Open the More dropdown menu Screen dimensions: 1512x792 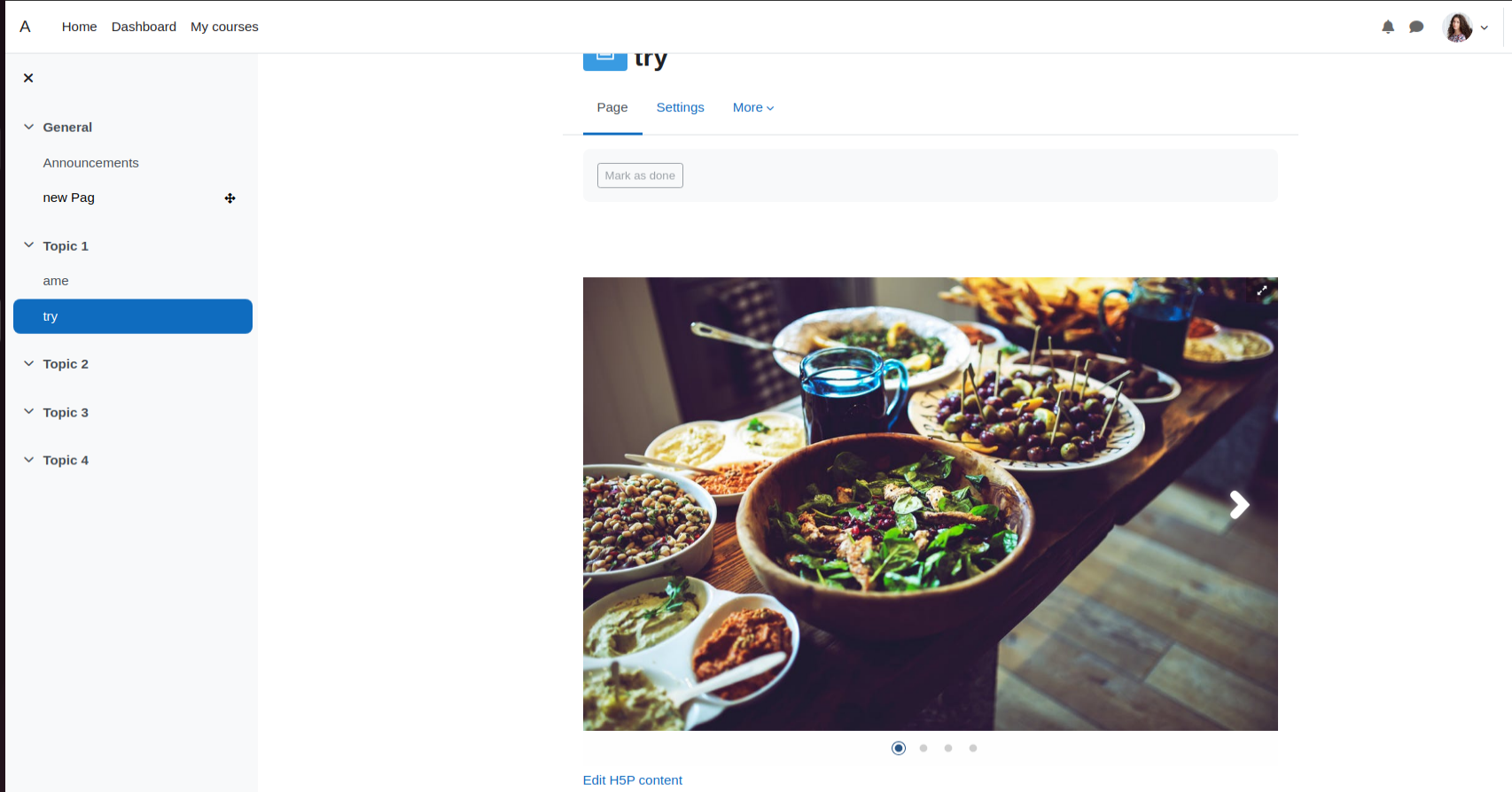[753, 107]
